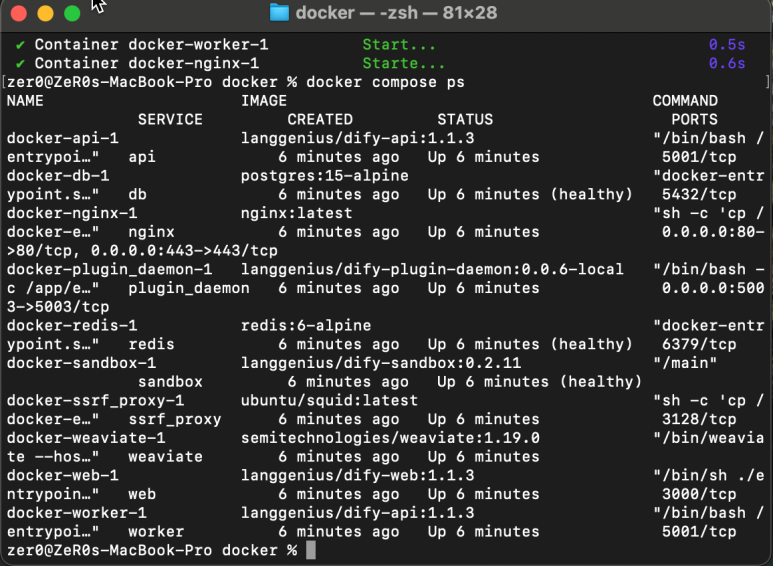Screen dimensions: 773x566
Task: Click bottom prompt 'zer0@ZeR0s-MacBook-Pro docker %'
Action: click(x=152, y=550)
